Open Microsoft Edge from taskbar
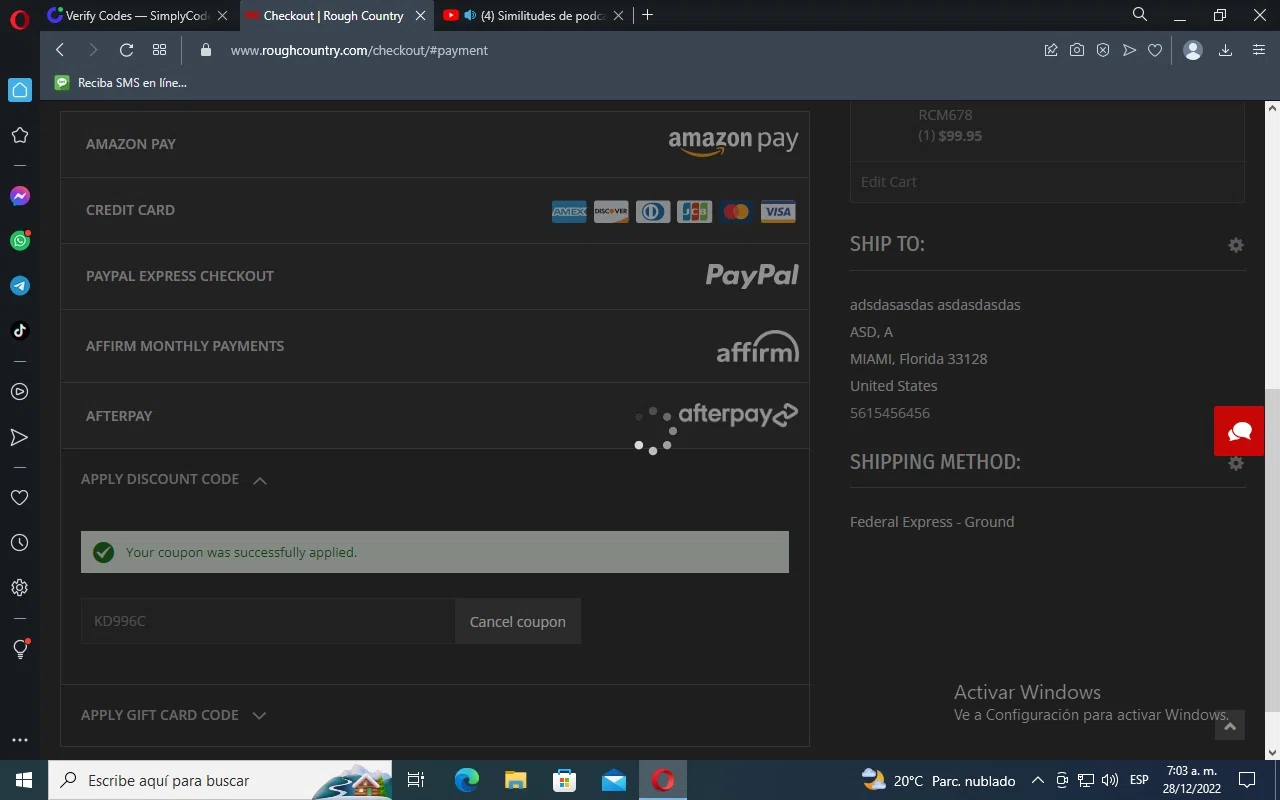Screen dimensions: 1280x800 (x=467, y=780)
